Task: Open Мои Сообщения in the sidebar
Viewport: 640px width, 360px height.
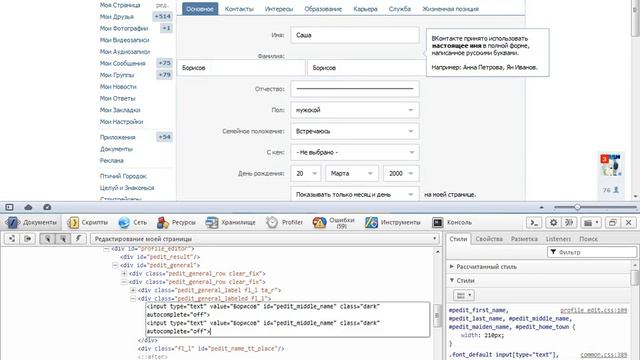Action: [122, 63]
